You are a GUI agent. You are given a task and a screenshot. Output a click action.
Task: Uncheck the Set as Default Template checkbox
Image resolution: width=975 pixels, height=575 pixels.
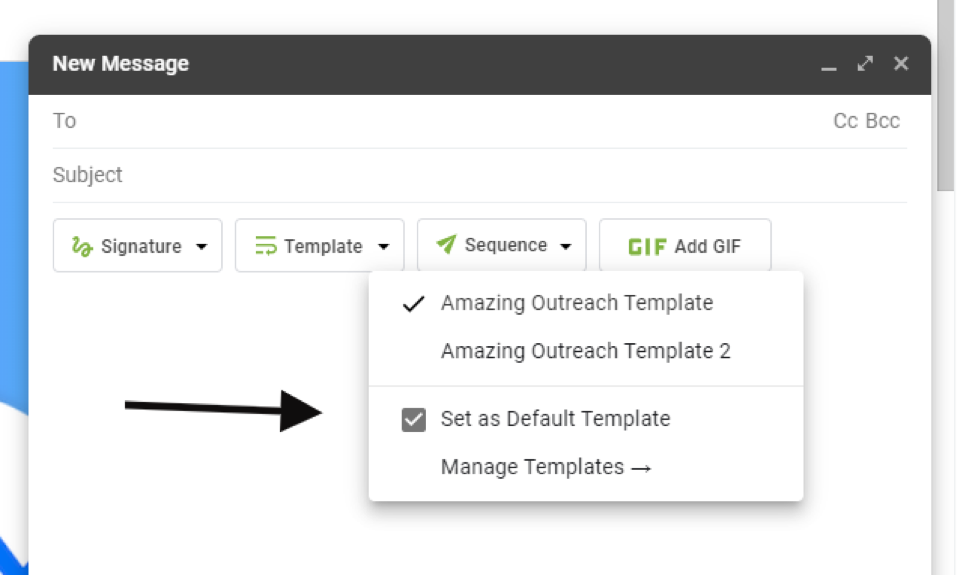[x=414, y=419]
